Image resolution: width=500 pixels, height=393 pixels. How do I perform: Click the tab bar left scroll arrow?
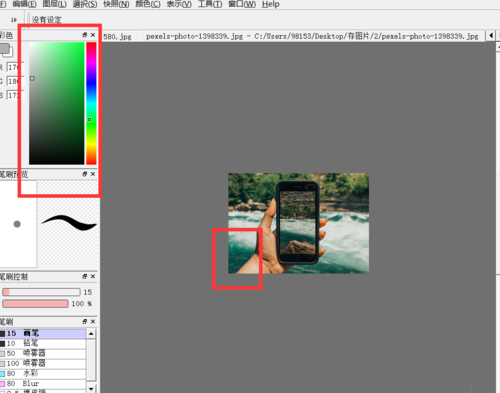click(x=491, y=36)
